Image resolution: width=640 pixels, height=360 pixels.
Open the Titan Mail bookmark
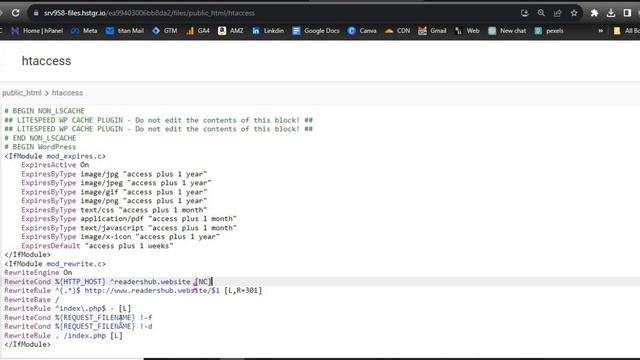125,31
